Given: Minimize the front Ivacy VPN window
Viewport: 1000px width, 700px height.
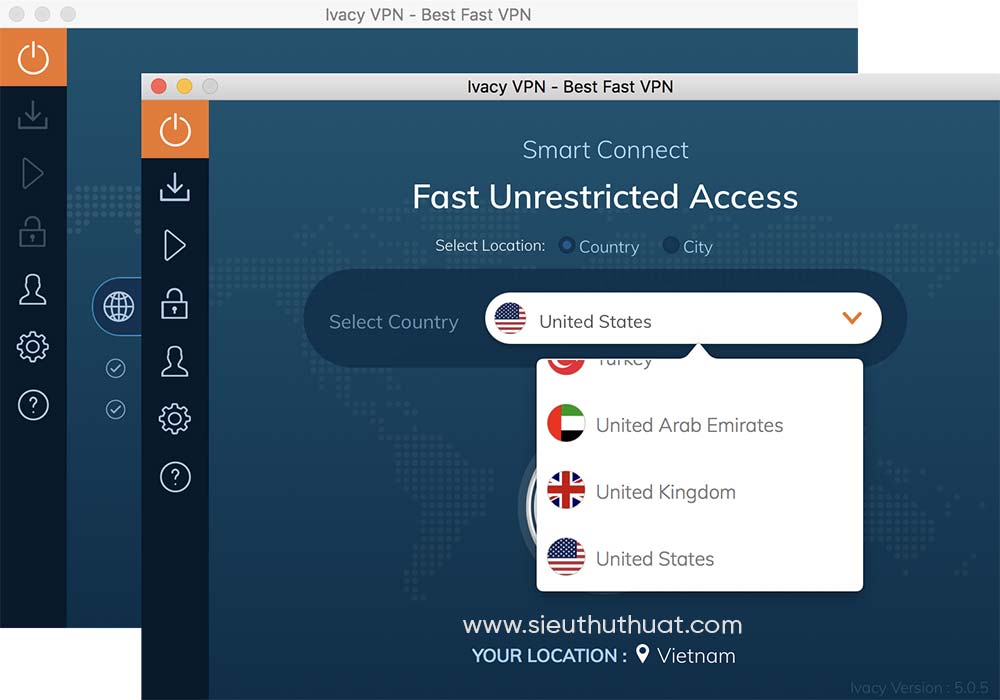Looking at the screenshot, I should point(184,86).
